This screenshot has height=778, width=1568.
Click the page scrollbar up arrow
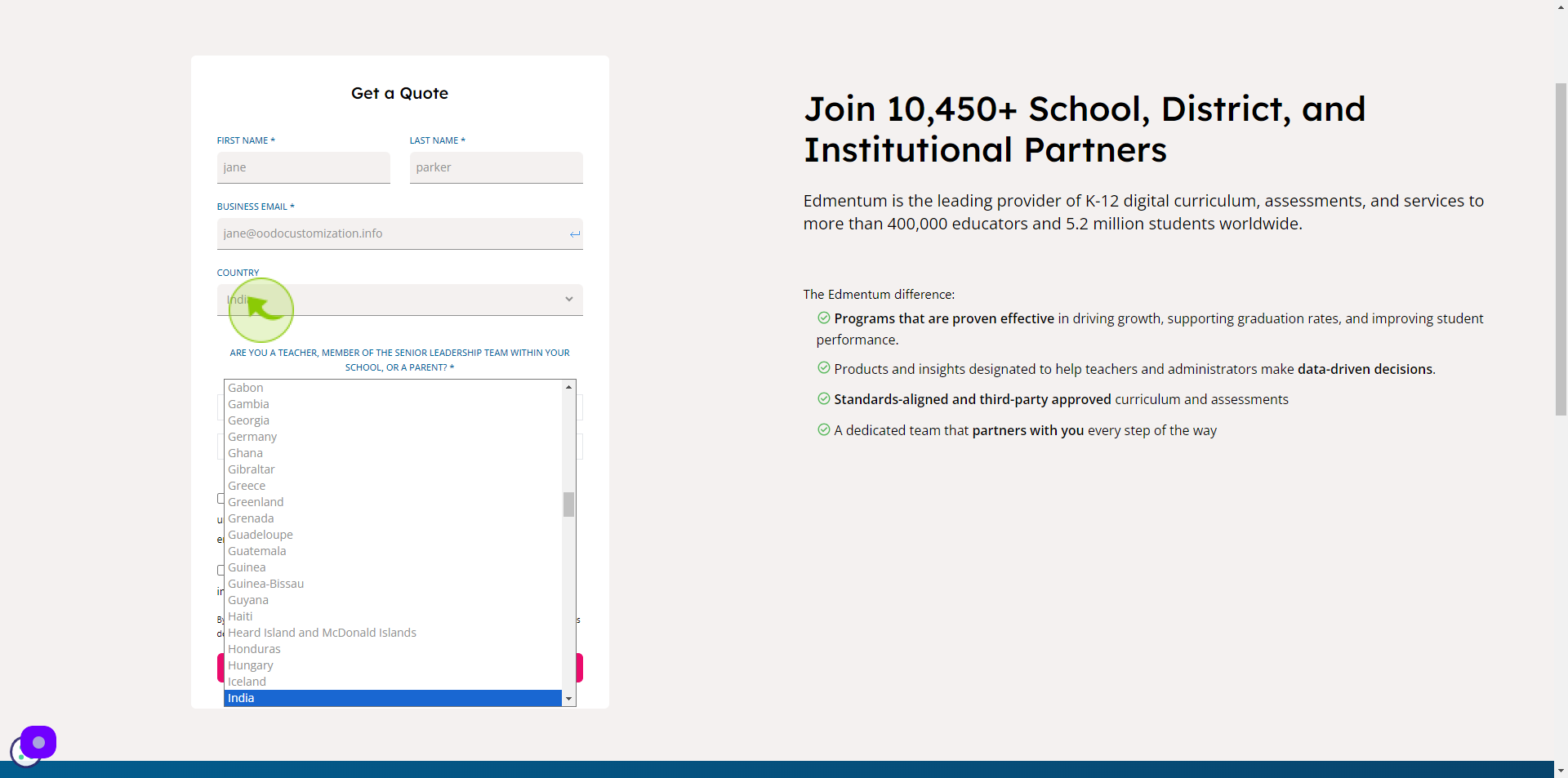[1561, 7]
